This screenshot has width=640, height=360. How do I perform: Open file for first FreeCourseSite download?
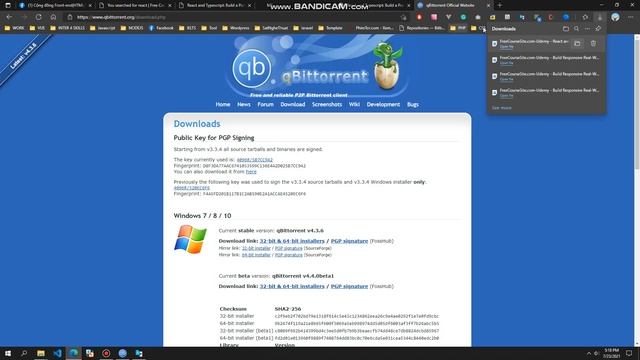[507, 47]
